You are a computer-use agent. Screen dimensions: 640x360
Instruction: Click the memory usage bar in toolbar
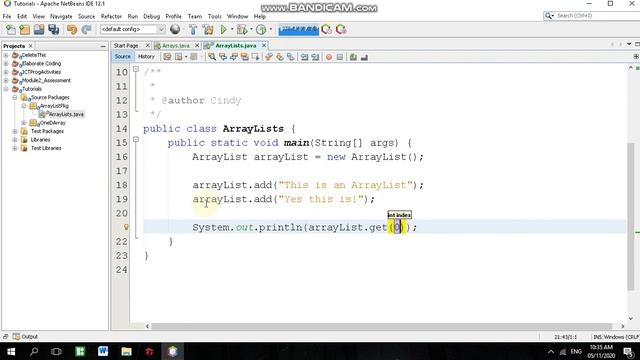[298, 29]
